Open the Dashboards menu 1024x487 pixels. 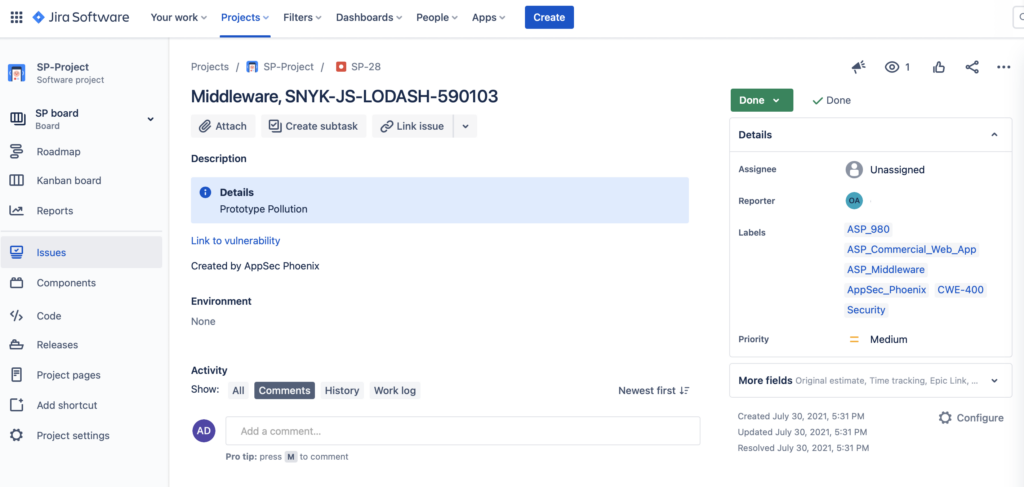[369, 18]
